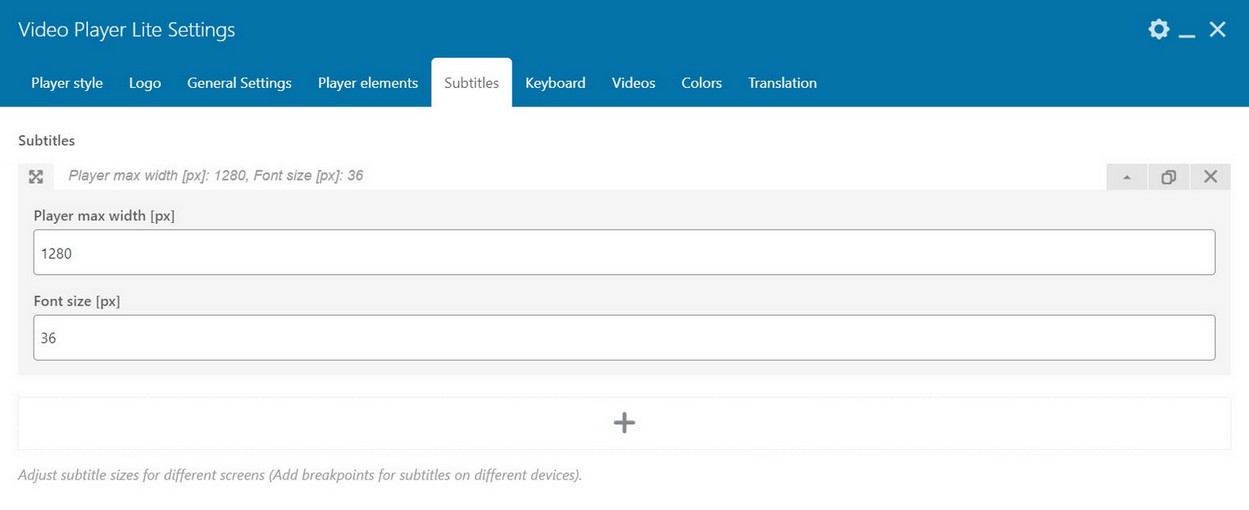Open the Logo tab
Viewport: 1249px width, 510px height.
click(145, 83)
